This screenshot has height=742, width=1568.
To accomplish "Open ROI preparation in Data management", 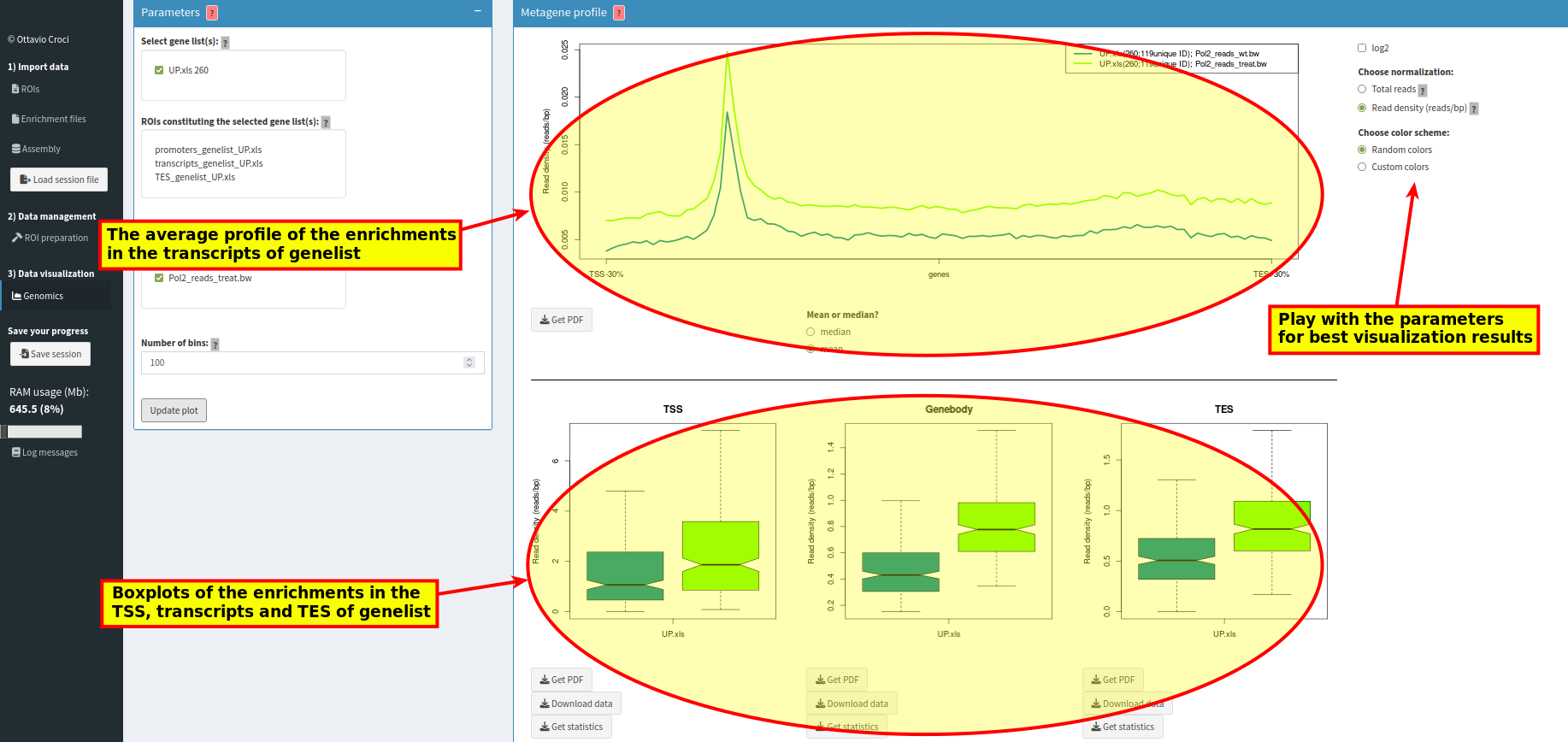I will point(50,238).
